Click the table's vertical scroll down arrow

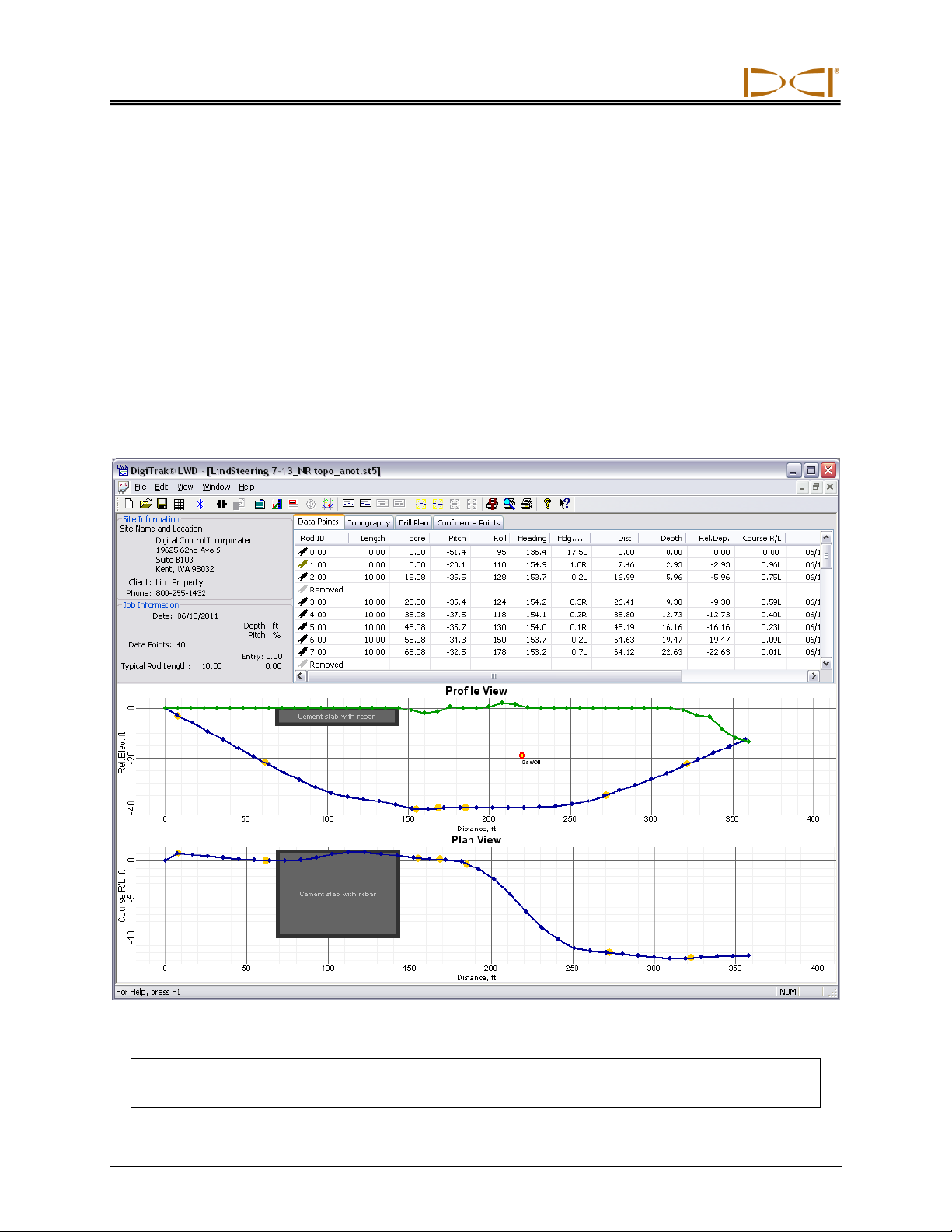[x=826, y=664]
